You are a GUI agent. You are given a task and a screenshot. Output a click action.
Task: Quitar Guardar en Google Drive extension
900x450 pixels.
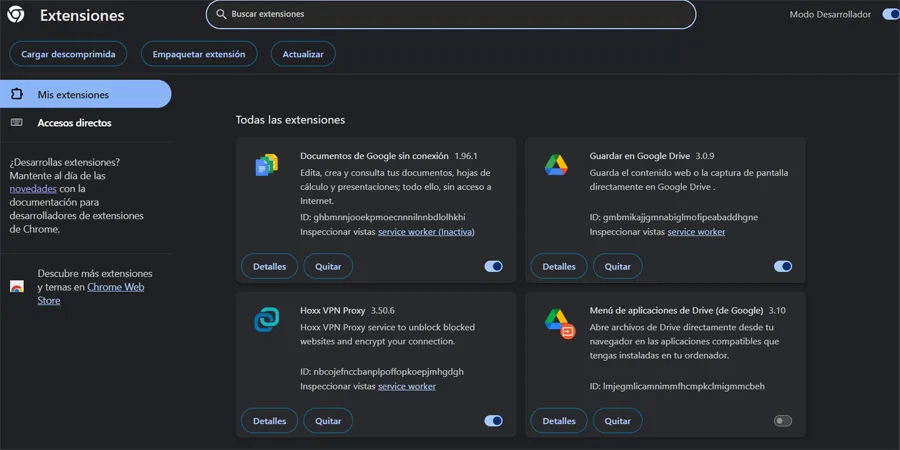pos(618,266)
